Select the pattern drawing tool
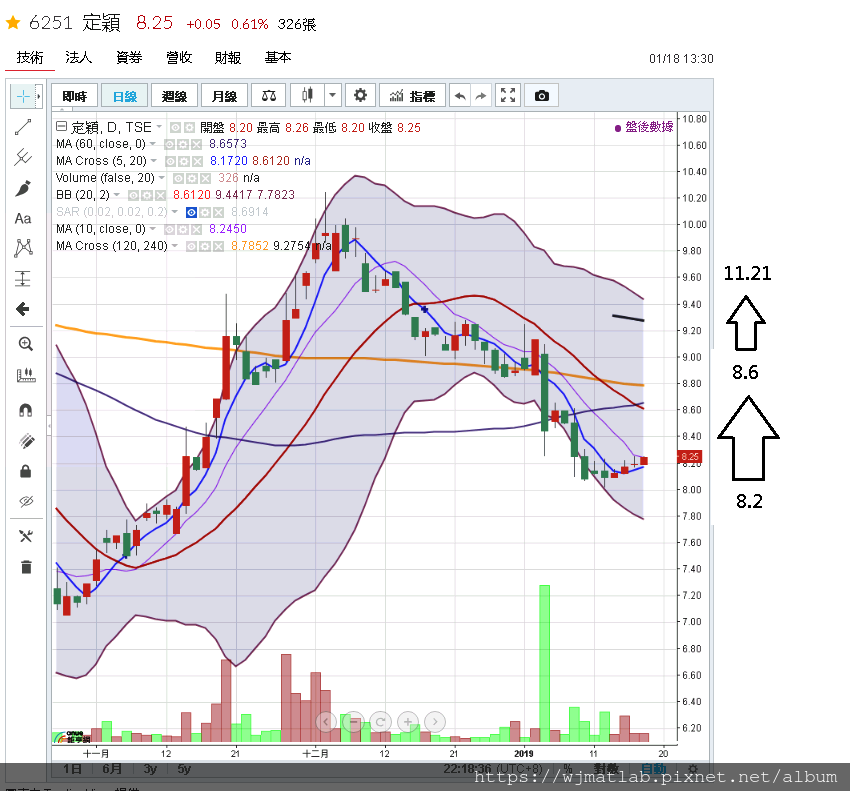 (23, 248)
